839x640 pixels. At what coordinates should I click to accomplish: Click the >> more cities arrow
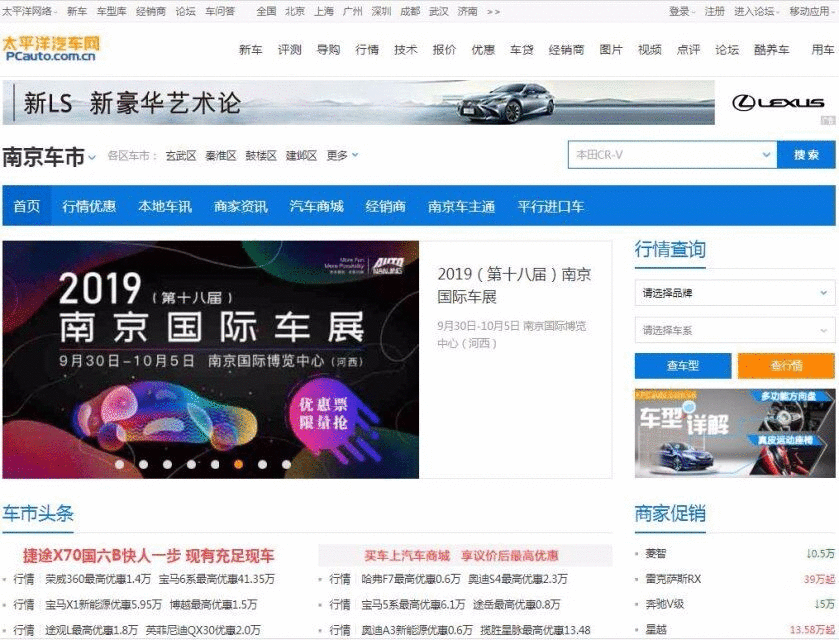coord(493,12)
